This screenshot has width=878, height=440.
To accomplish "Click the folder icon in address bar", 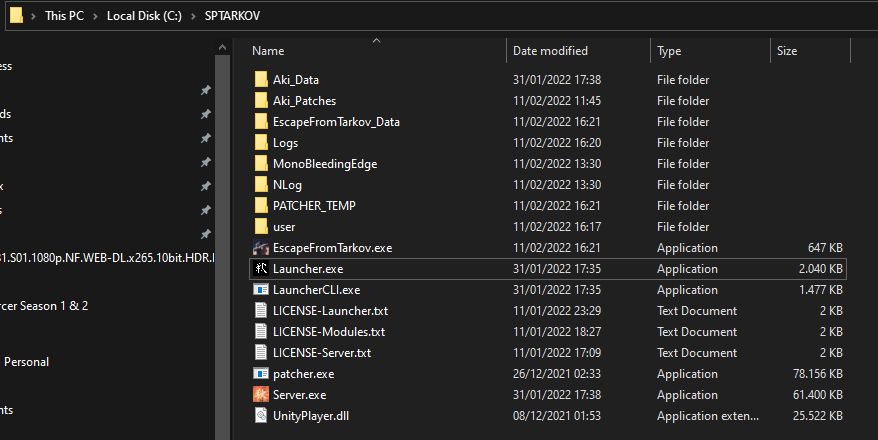I will coord(16,15).
